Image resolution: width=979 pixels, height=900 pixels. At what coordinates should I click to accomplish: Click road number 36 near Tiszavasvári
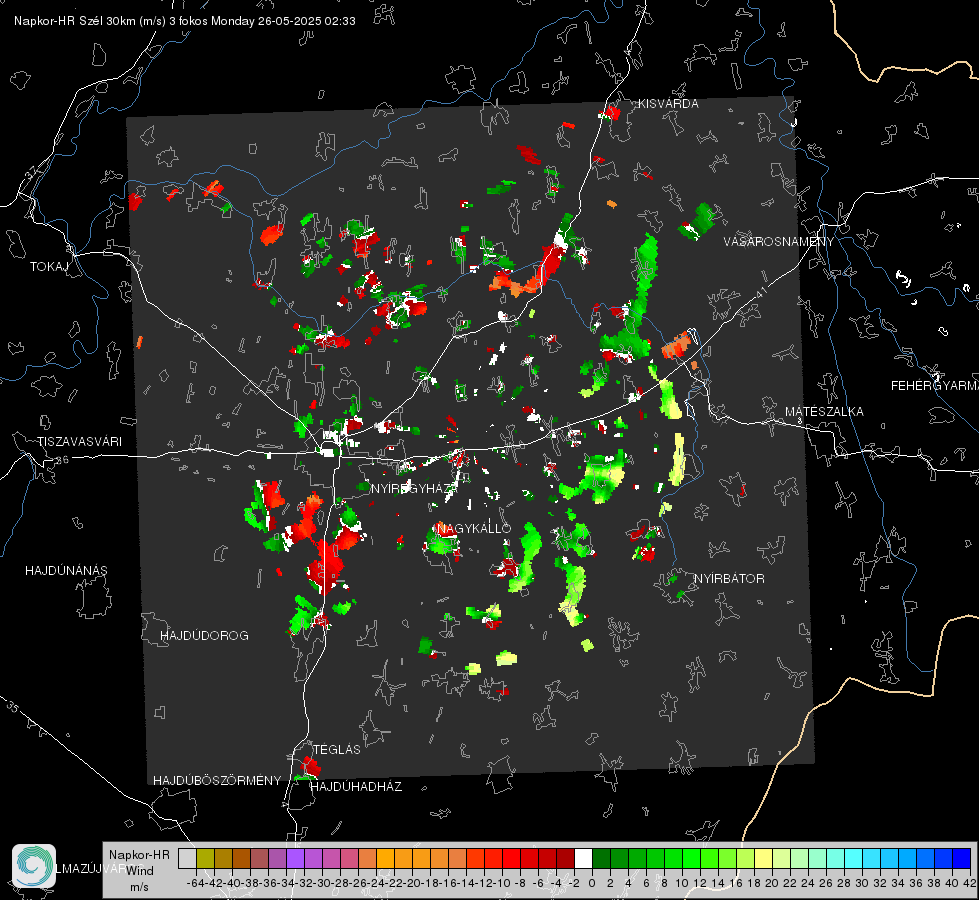tap(62, 460)
